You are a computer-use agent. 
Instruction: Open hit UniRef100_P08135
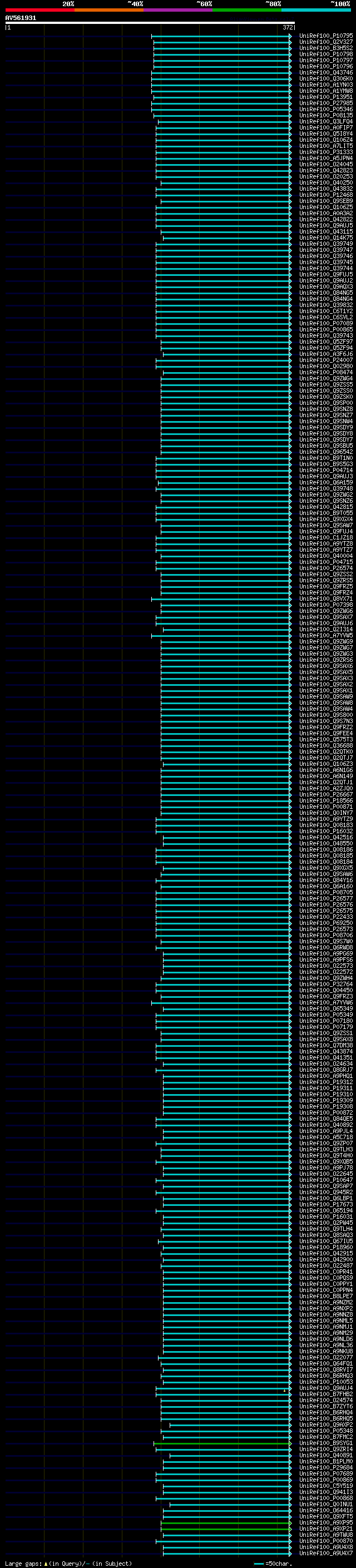coord(325,116)
